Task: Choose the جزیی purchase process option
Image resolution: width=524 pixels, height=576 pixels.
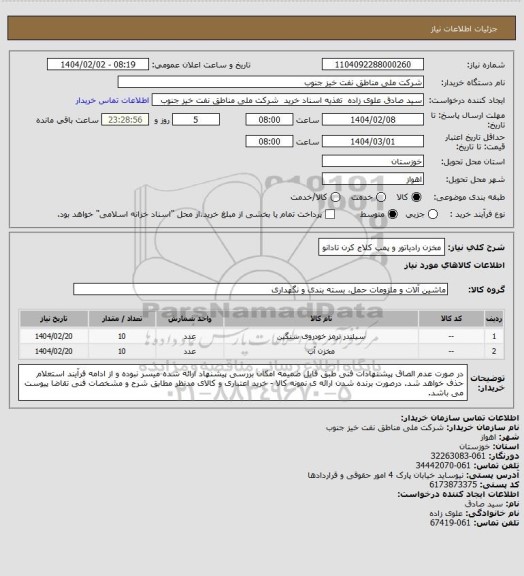Action: pos(433,214)
